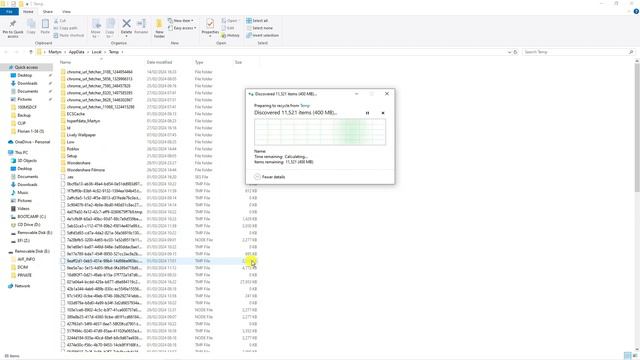
Task: Open the New item dropdown
Action: [x=181, y=20]
